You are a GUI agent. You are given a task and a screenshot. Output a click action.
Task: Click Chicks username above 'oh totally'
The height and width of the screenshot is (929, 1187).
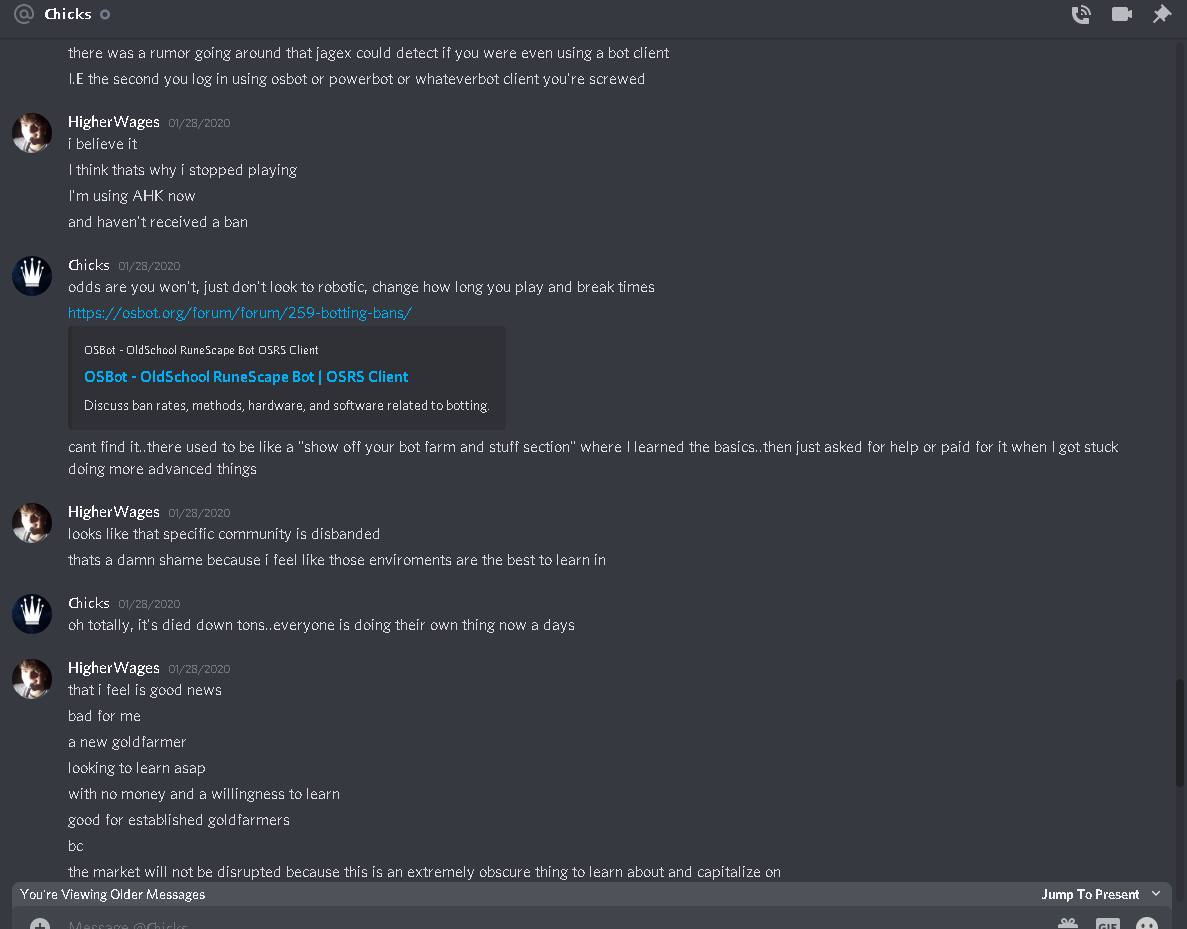pos(89,603)
